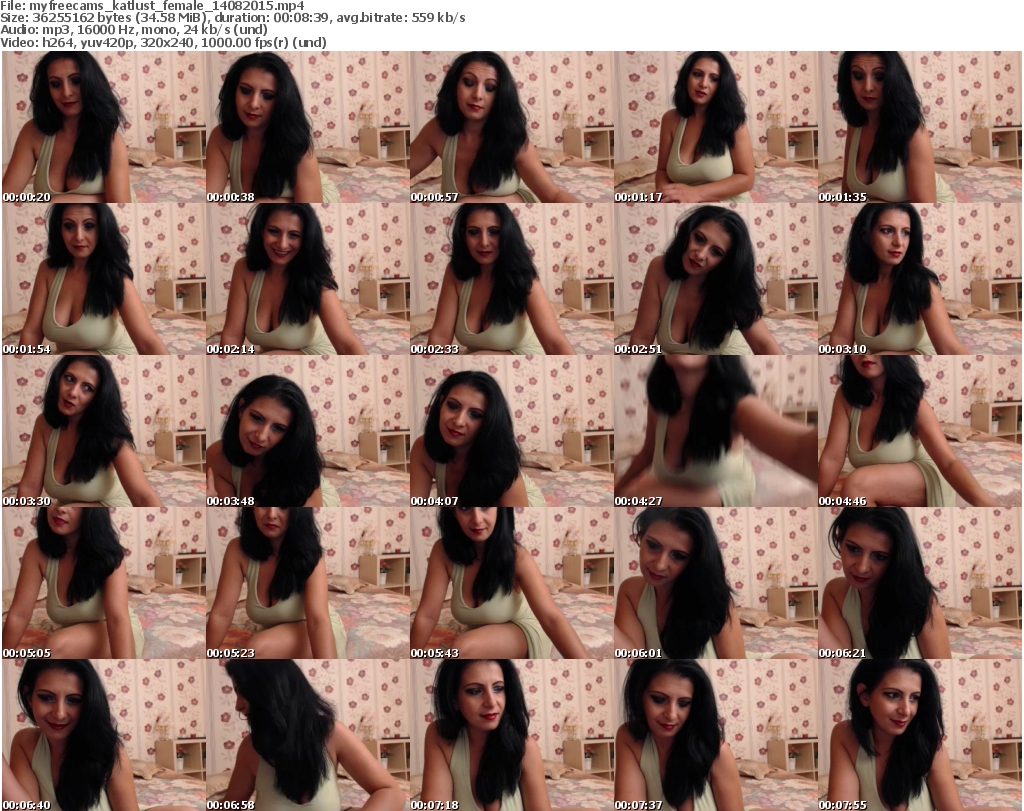Open the frame stamped 00:03:10
This screenshot has width=1024, height=811.
(920, 279)
